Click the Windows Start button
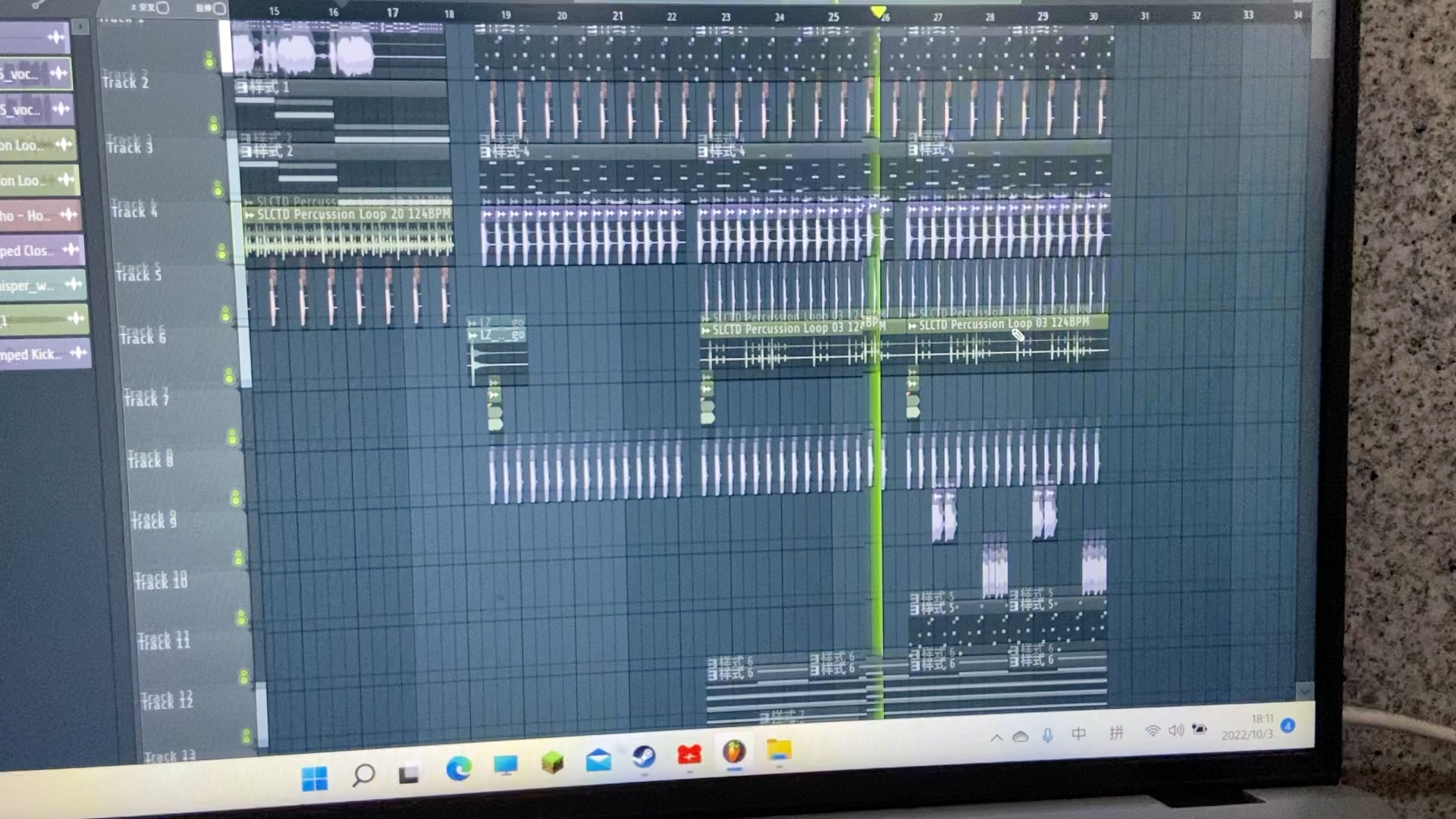Image resolution: width=1456 pixels, height=819 pixels. (x=314, y=778)
